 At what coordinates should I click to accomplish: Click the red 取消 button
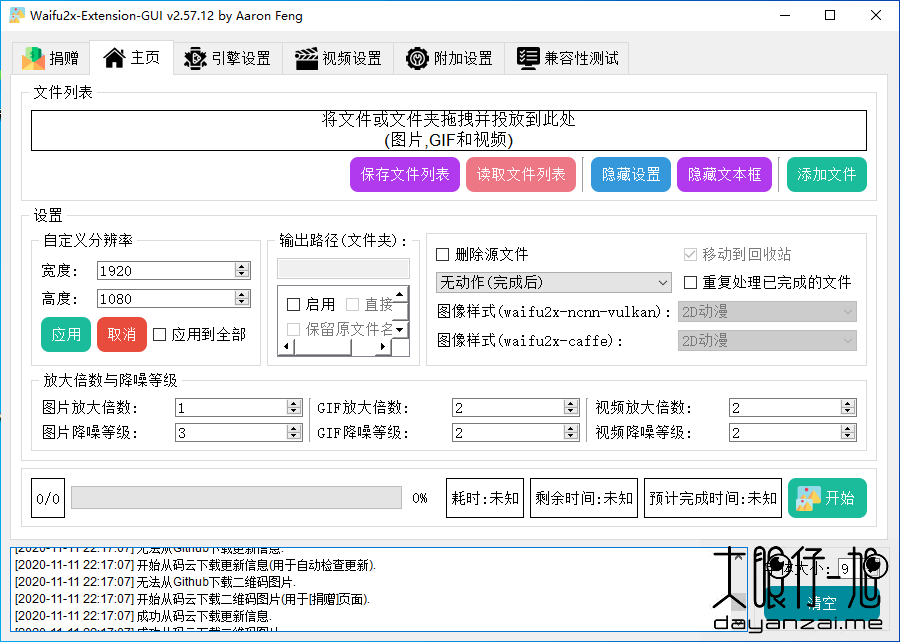pyautogui.click(x=122, y=334)
